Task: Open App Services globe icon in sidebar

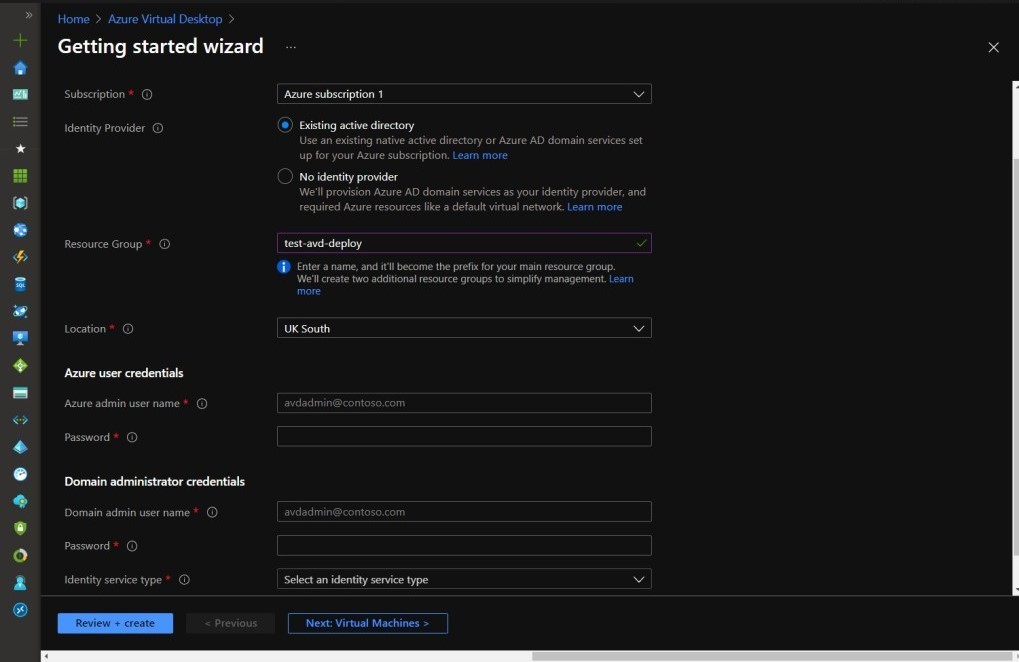Action: click(x=20, y=230)
